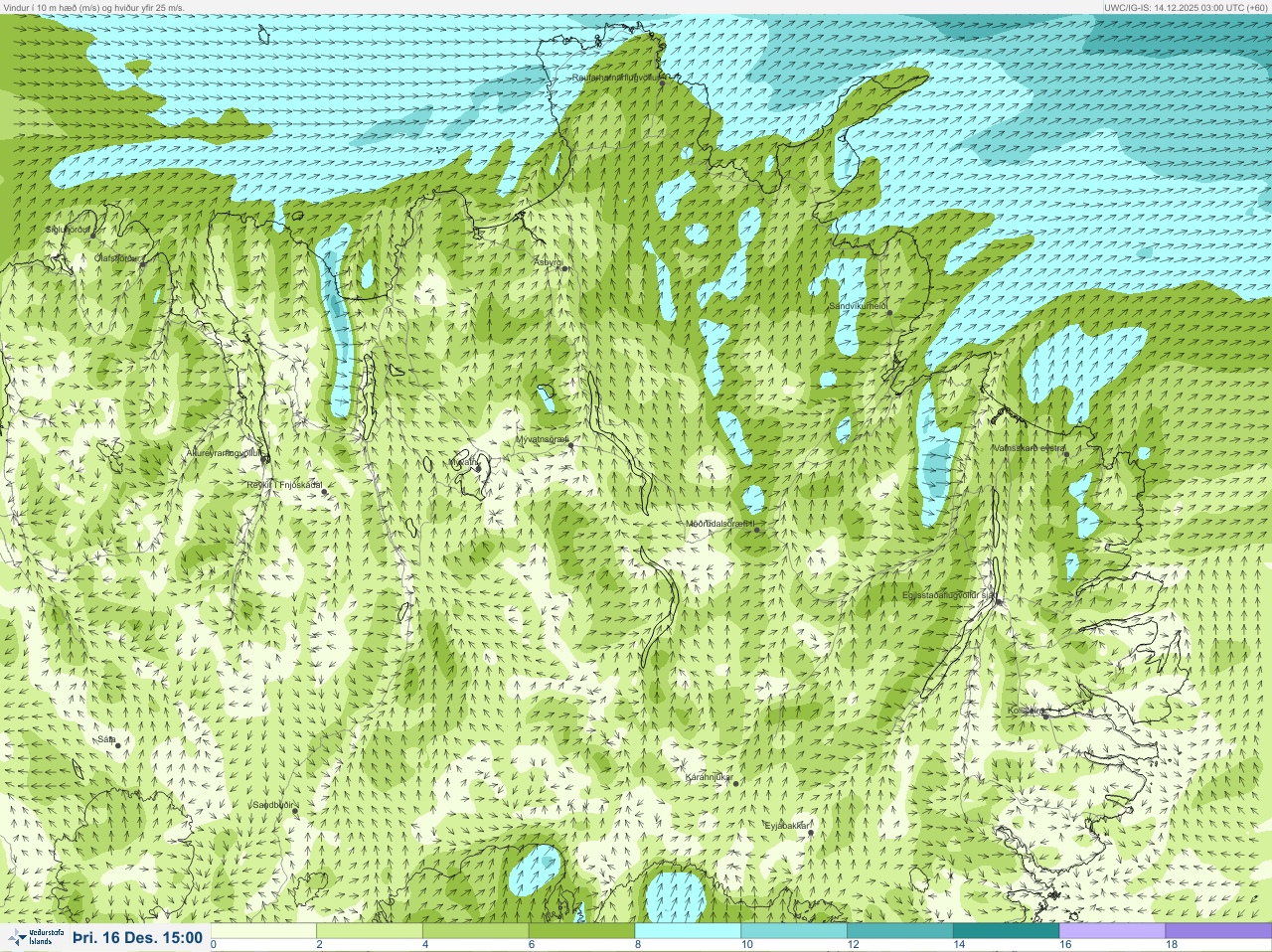Image resolution: width=1272 pixels, height=952 pixels.
Task: Click the 16–18 m/s light purple legend swatch
Action: 1112,931
